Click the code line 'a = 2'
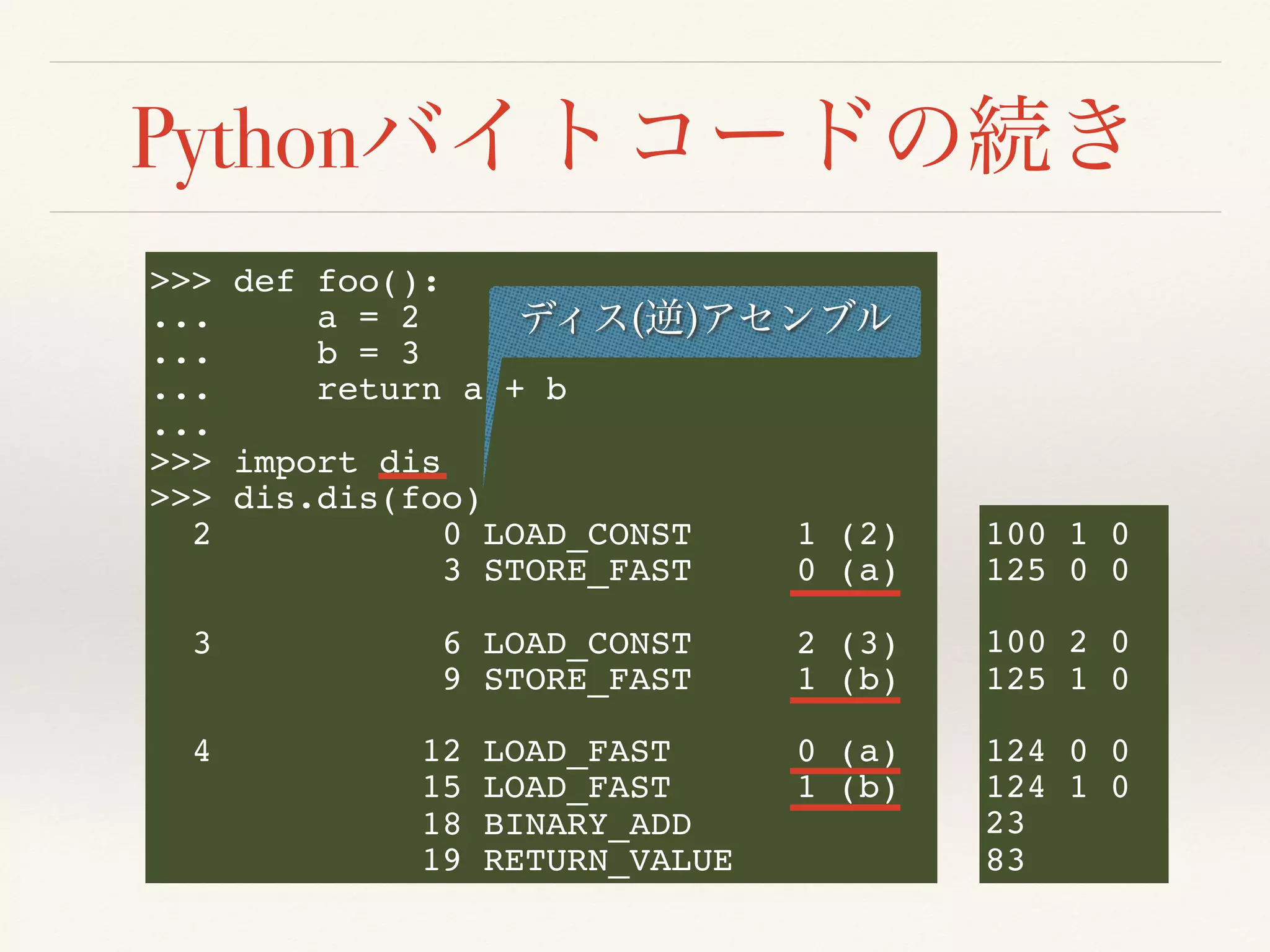The height and width of the screenshot is (952, 1270). (368, 317)
